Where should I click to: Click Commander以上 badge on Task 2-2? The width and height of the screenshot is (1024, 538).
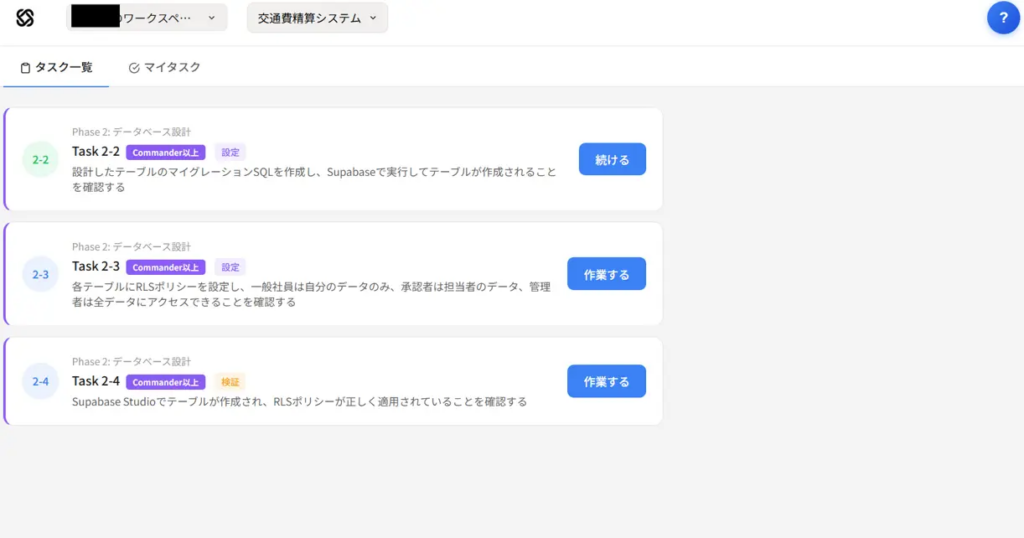(x=166, y=153)
